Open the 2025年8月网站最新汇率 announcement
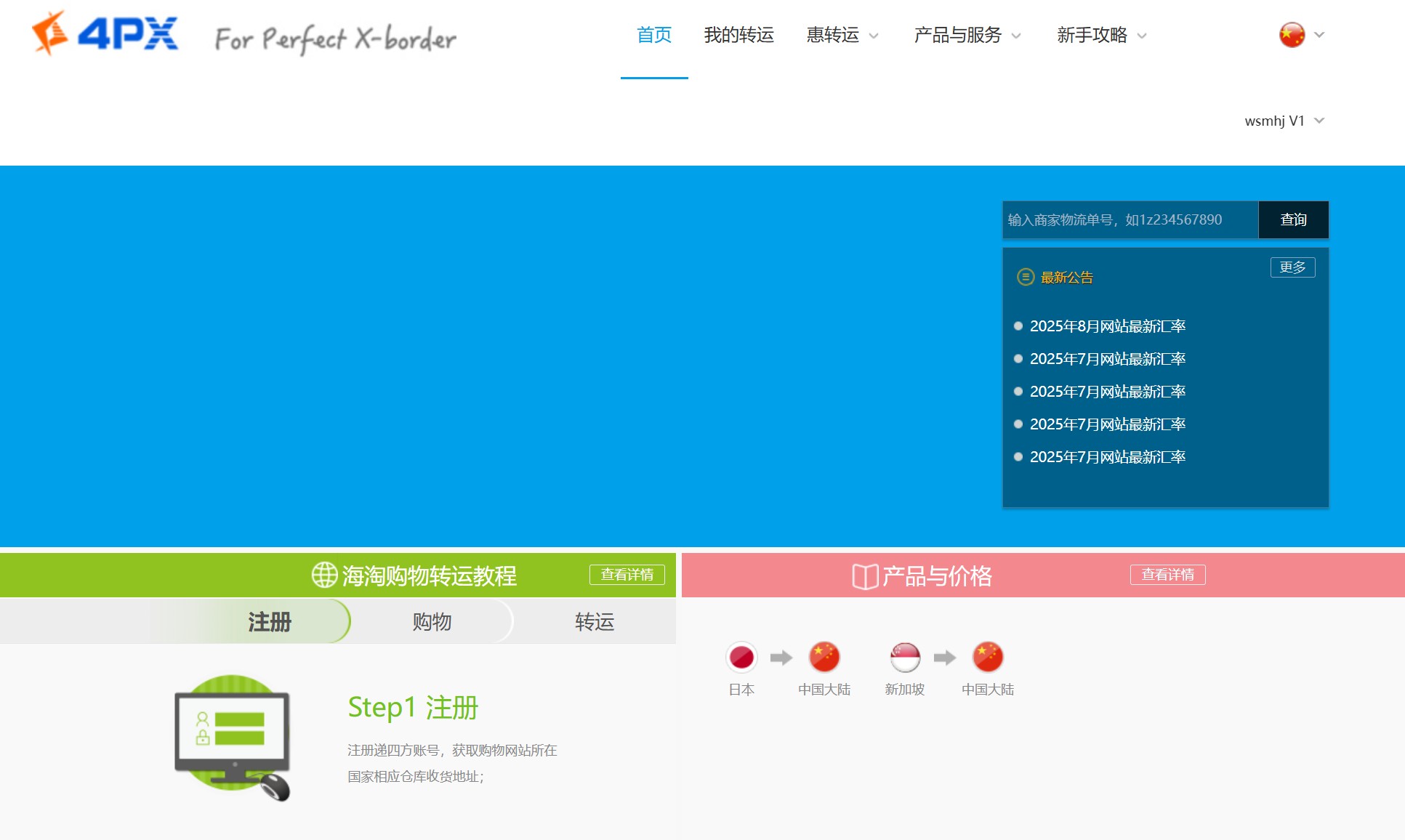This screenshot has width=1405, height=840. click(1107, 326)
